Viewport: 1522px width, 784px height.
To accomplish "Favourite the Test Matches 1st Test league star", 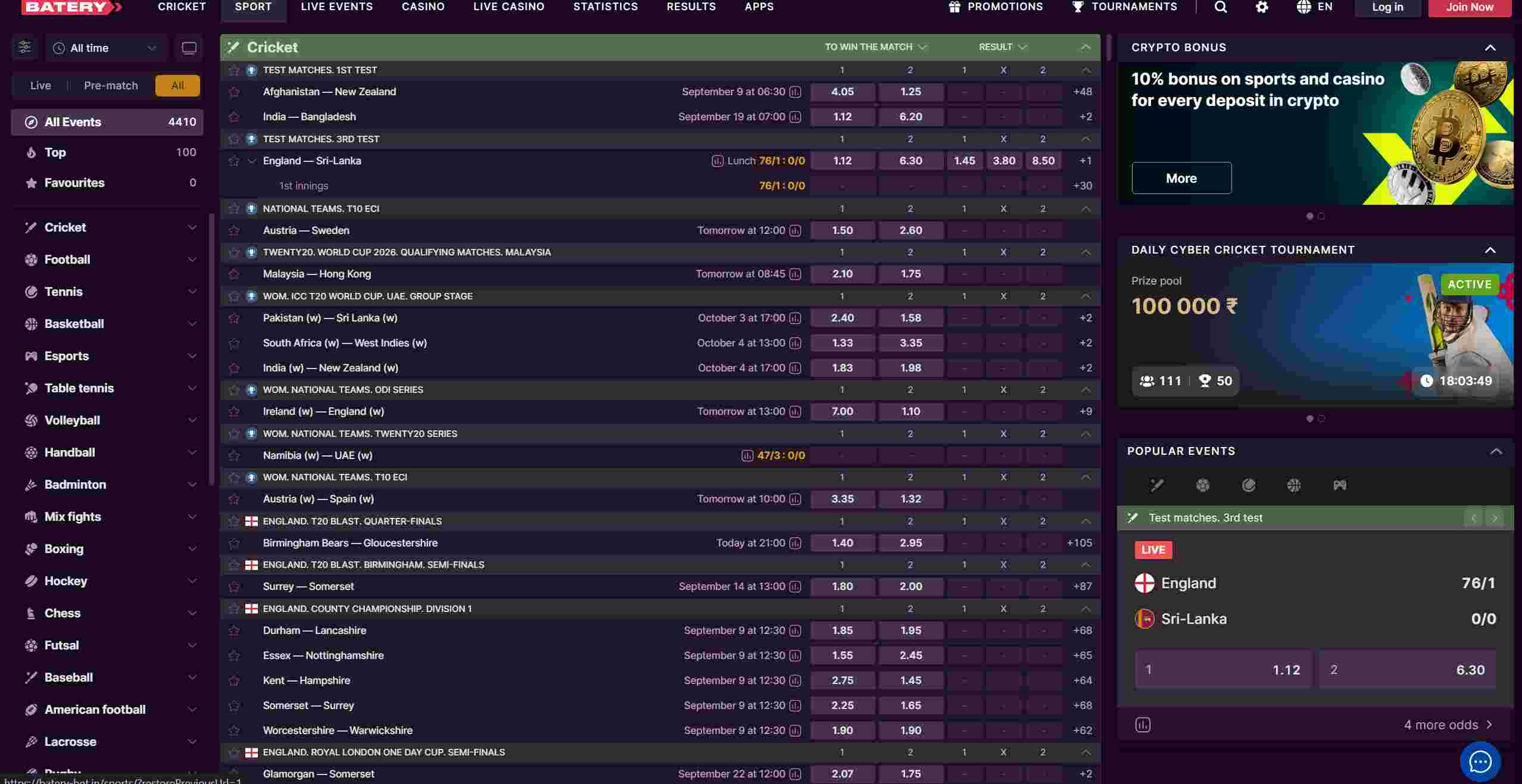I will [x=234, y=70].
